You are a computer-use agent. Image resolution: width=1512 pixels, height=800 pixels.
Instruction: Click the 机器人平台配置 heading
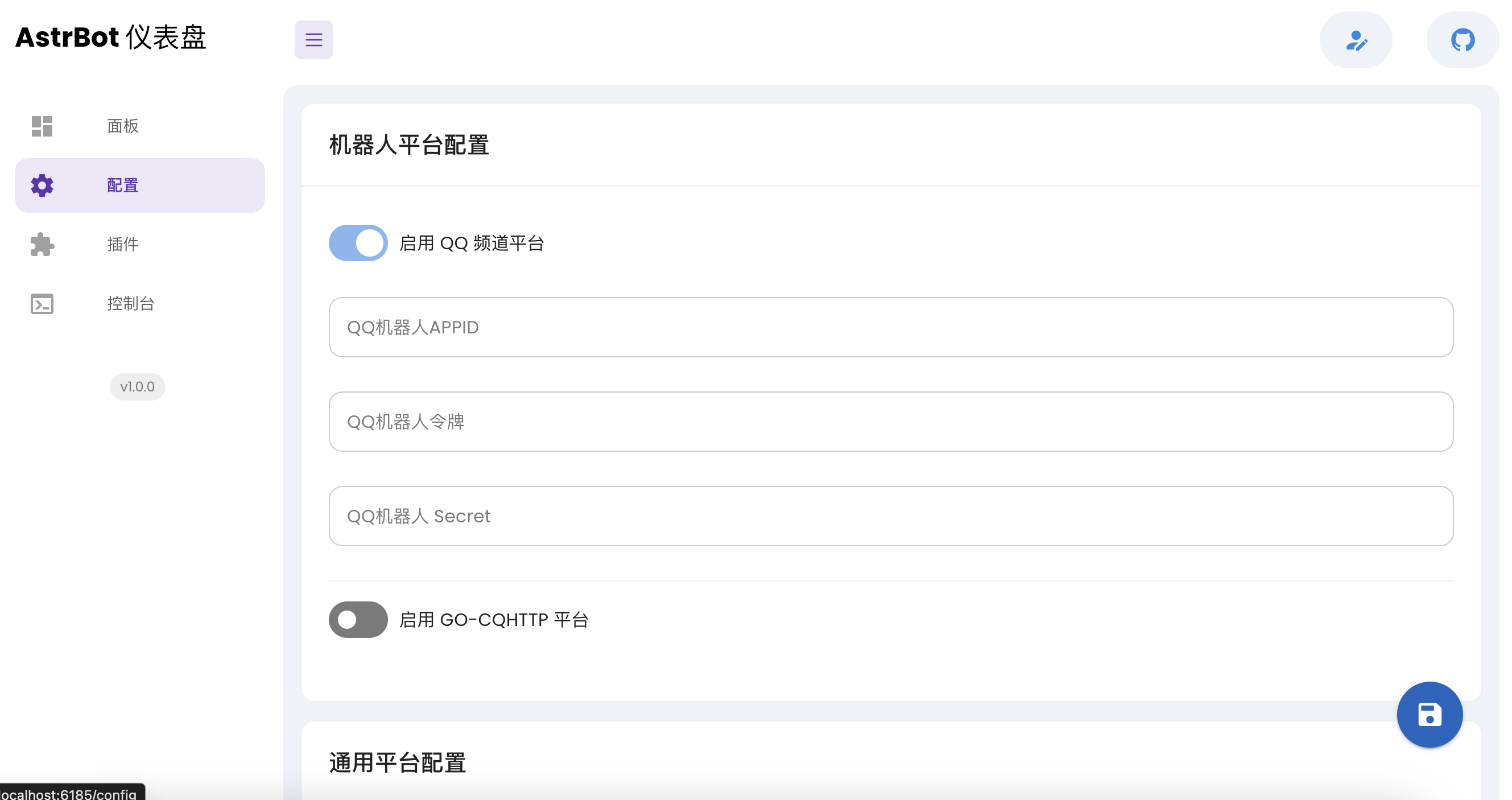click(409, 145)
